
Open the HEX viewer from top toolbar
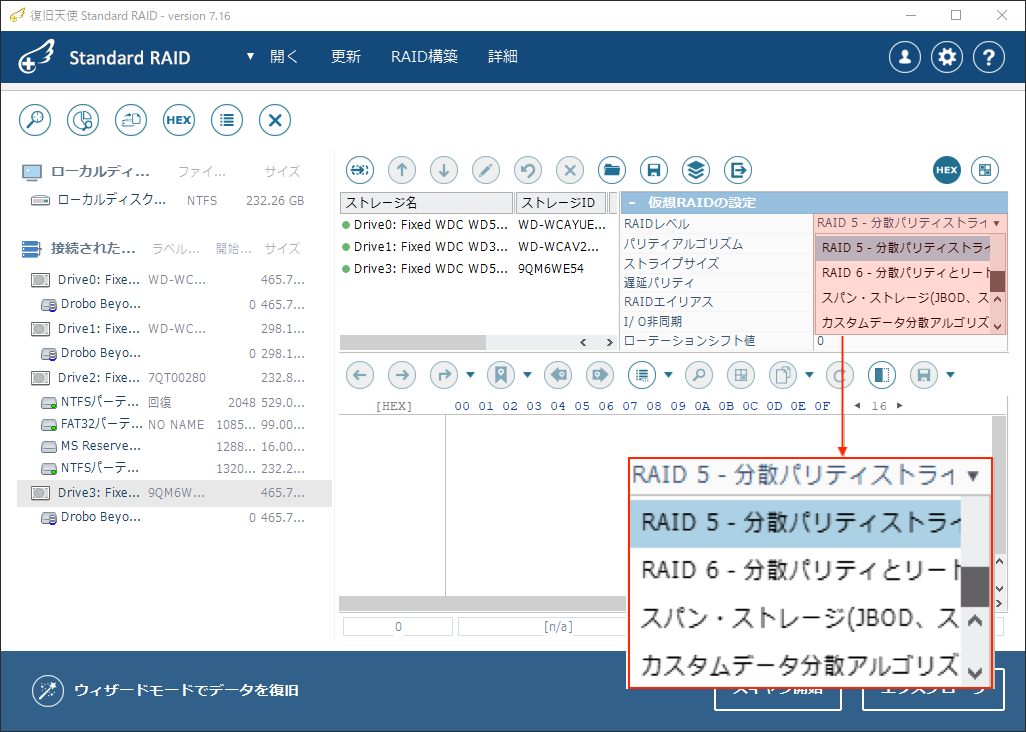pos(179,120)
